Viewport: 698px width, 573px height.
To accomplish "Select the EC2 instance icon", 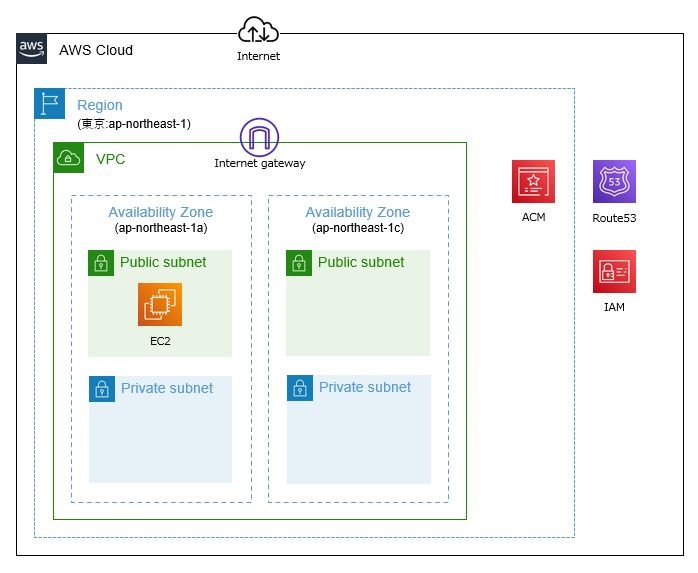I will pos(160,305).
